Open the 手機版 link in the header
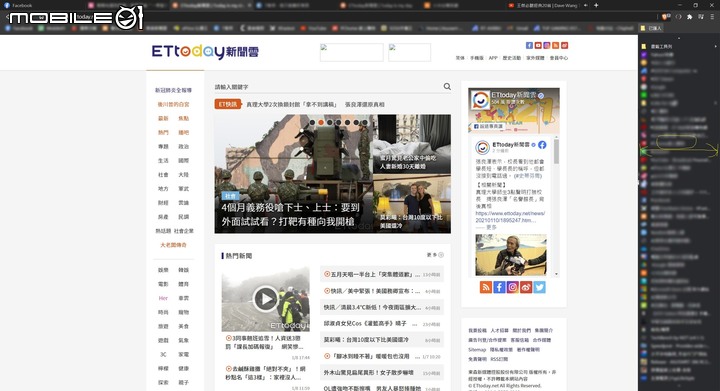 pos(477,58)
